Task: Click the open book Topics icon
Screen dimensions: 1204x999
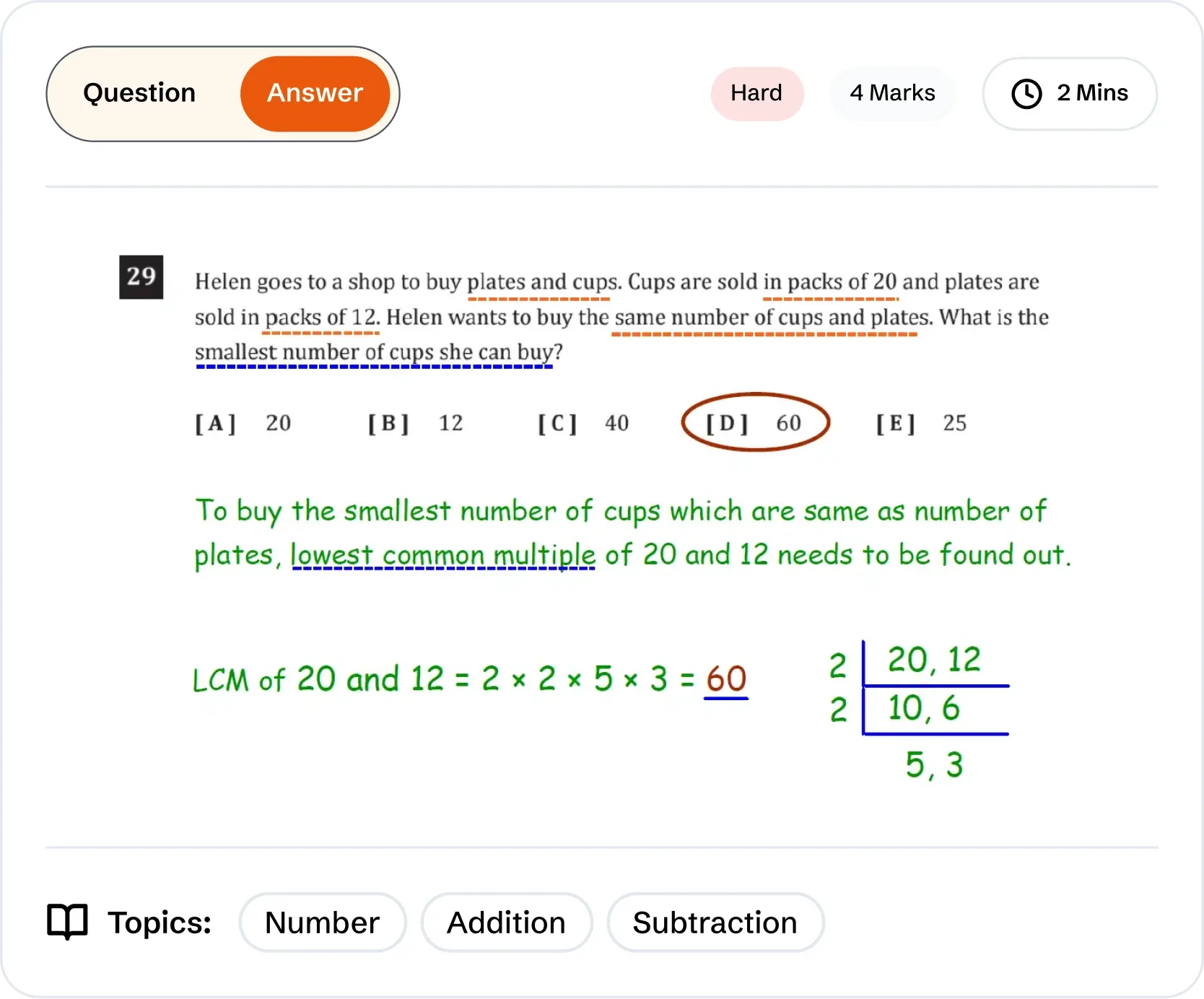Action: click(x=67, y=922)
